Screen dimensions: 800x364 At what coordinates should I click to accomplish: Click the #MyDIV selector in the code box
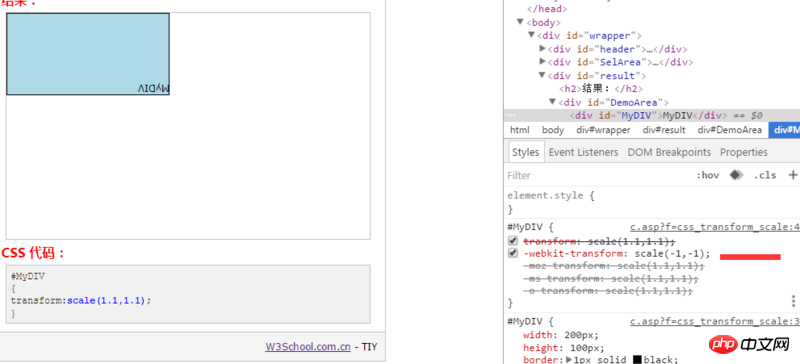coord(28,276)
